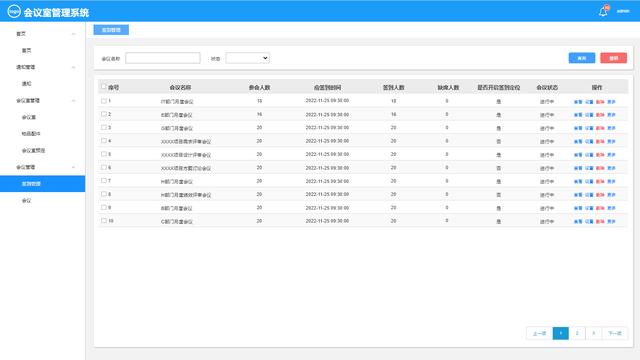Go to the next page with 下一页
Viewport: 640px width, 360px height.
point(615,333)
